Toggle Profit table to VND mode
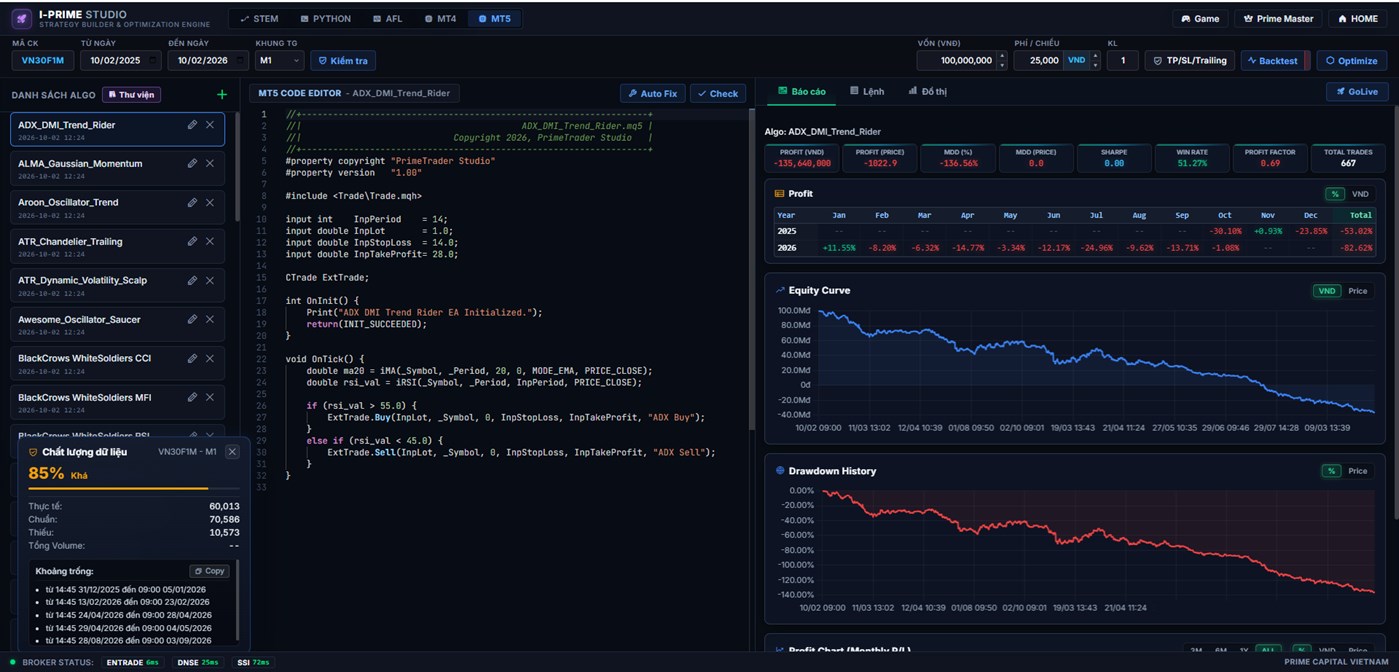Image resolution: width=1399 pixels, height=672 pixels. click(x=1360, y=194)
